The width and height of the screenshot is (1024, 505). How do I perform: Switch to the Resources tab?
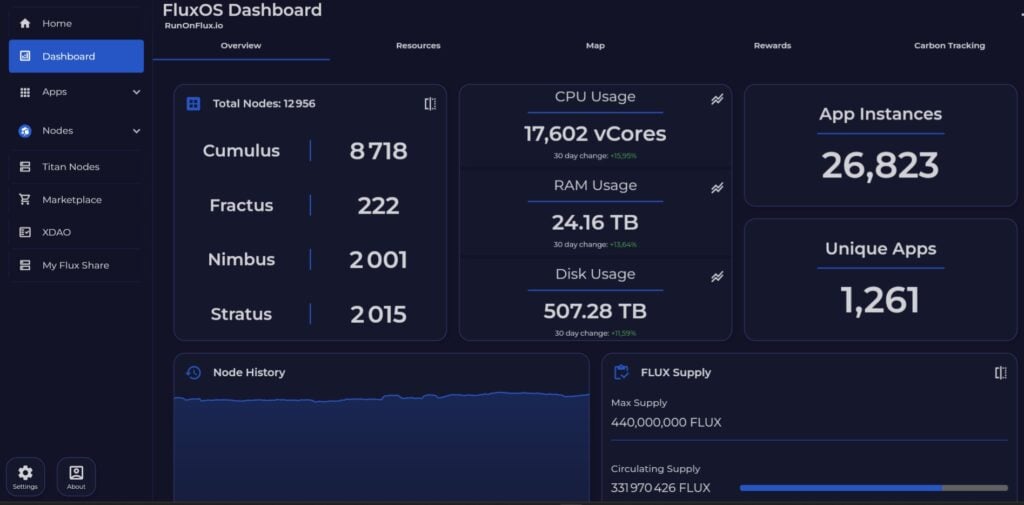(418, 46)
